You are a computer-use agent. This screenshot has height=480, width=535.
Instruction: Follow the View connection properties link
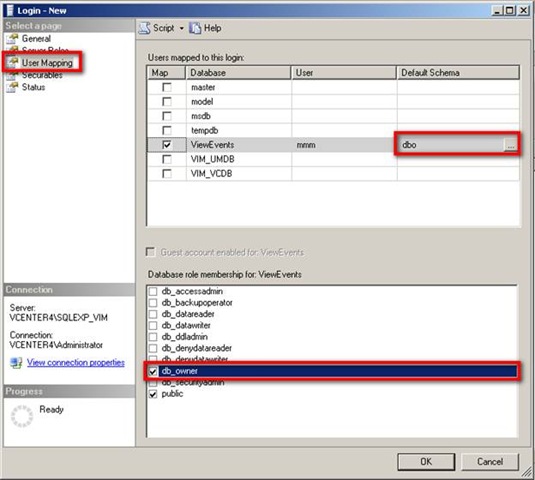click(x=76, y=362)
